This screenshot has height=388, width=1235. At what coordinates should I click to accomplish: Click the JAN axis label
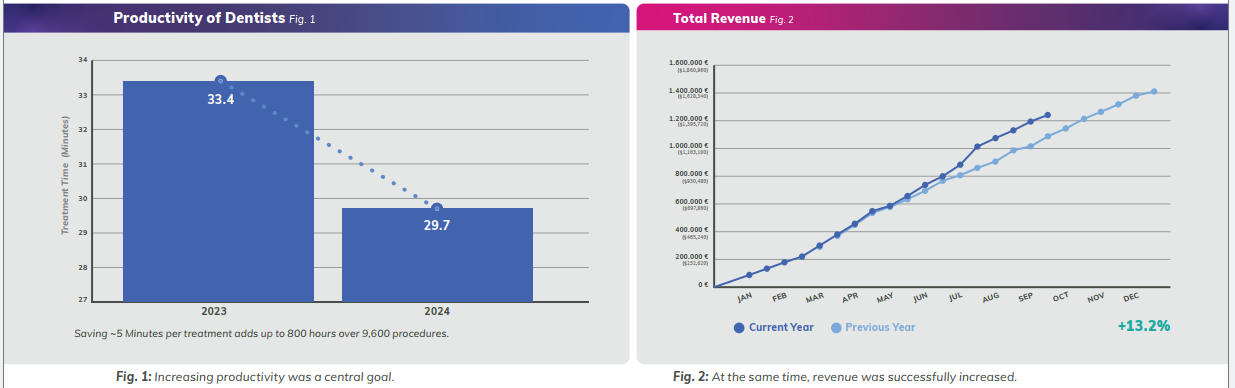(x=744, y=298)
